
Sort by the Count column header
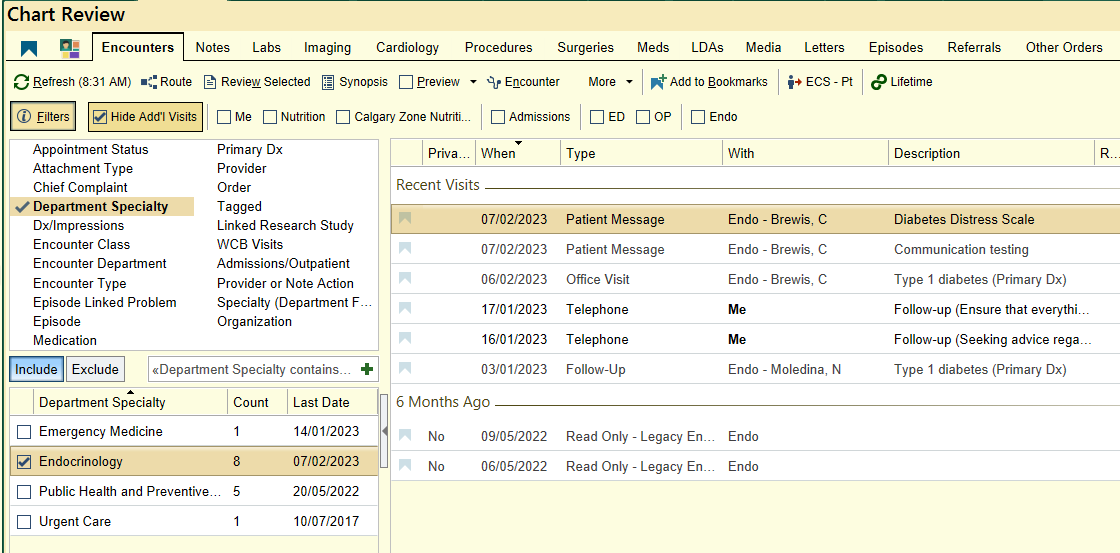(x=257, y=402)
